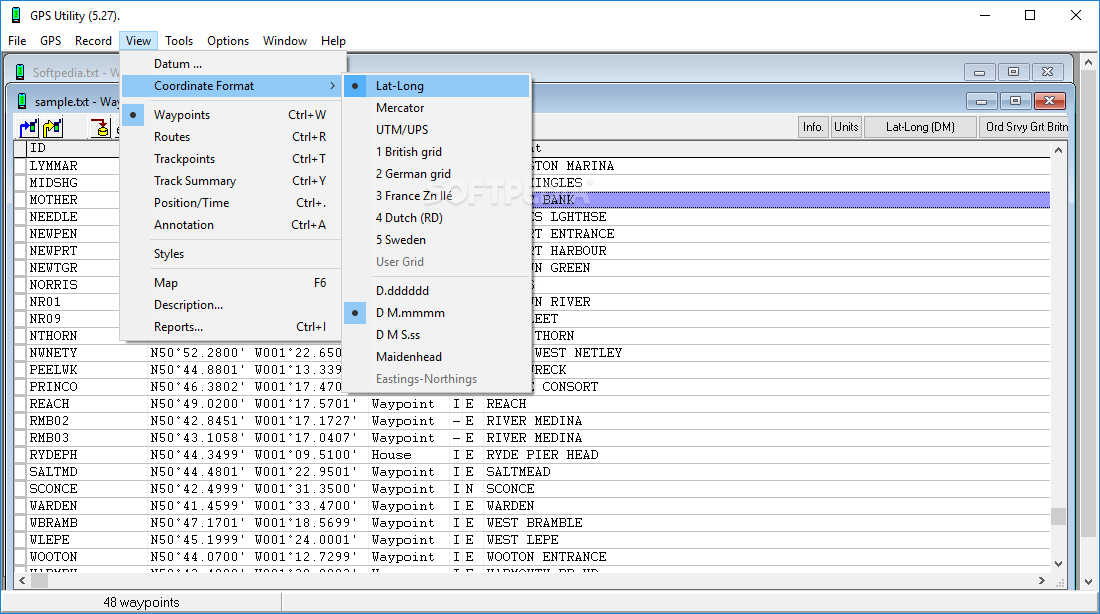Open Styles from the View menu
This screenshot has width=1100, height=614.
232,254
